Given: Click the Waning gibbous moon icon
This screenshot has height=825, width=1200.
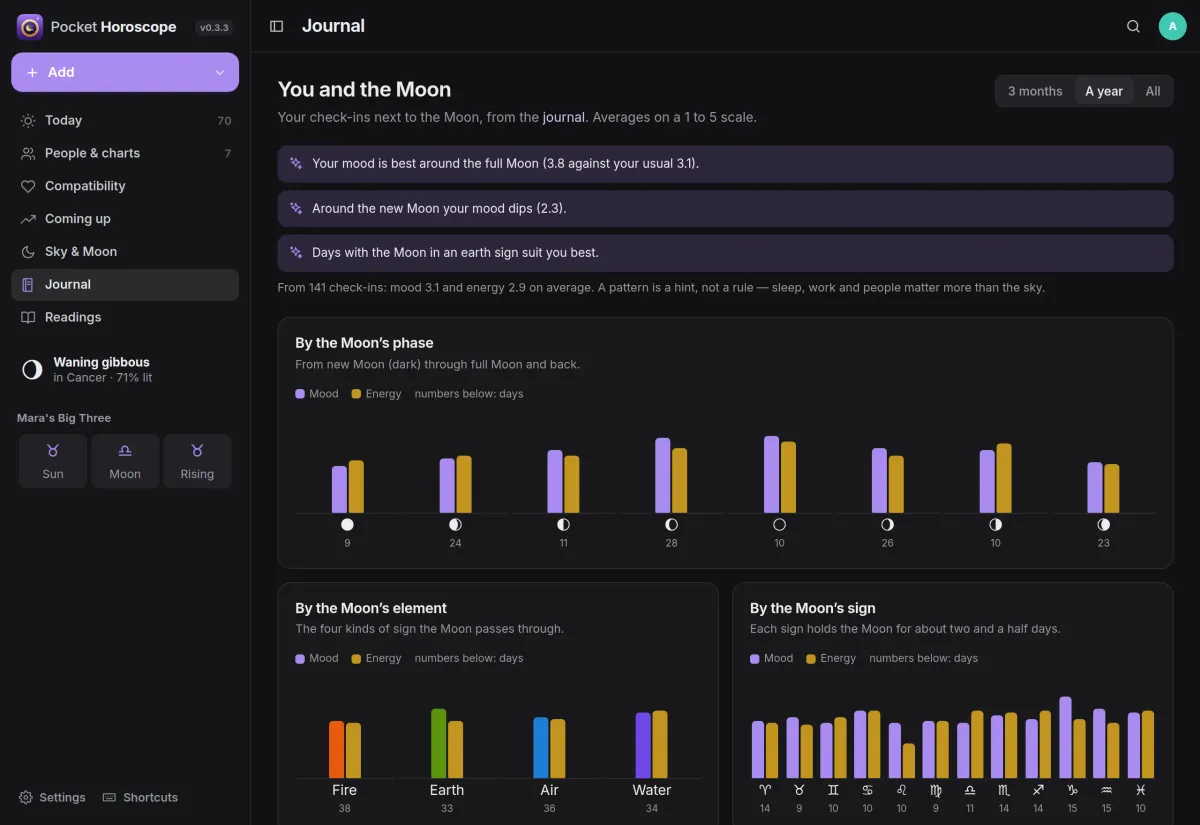Looking at the screenshot, I should [32, 370].
